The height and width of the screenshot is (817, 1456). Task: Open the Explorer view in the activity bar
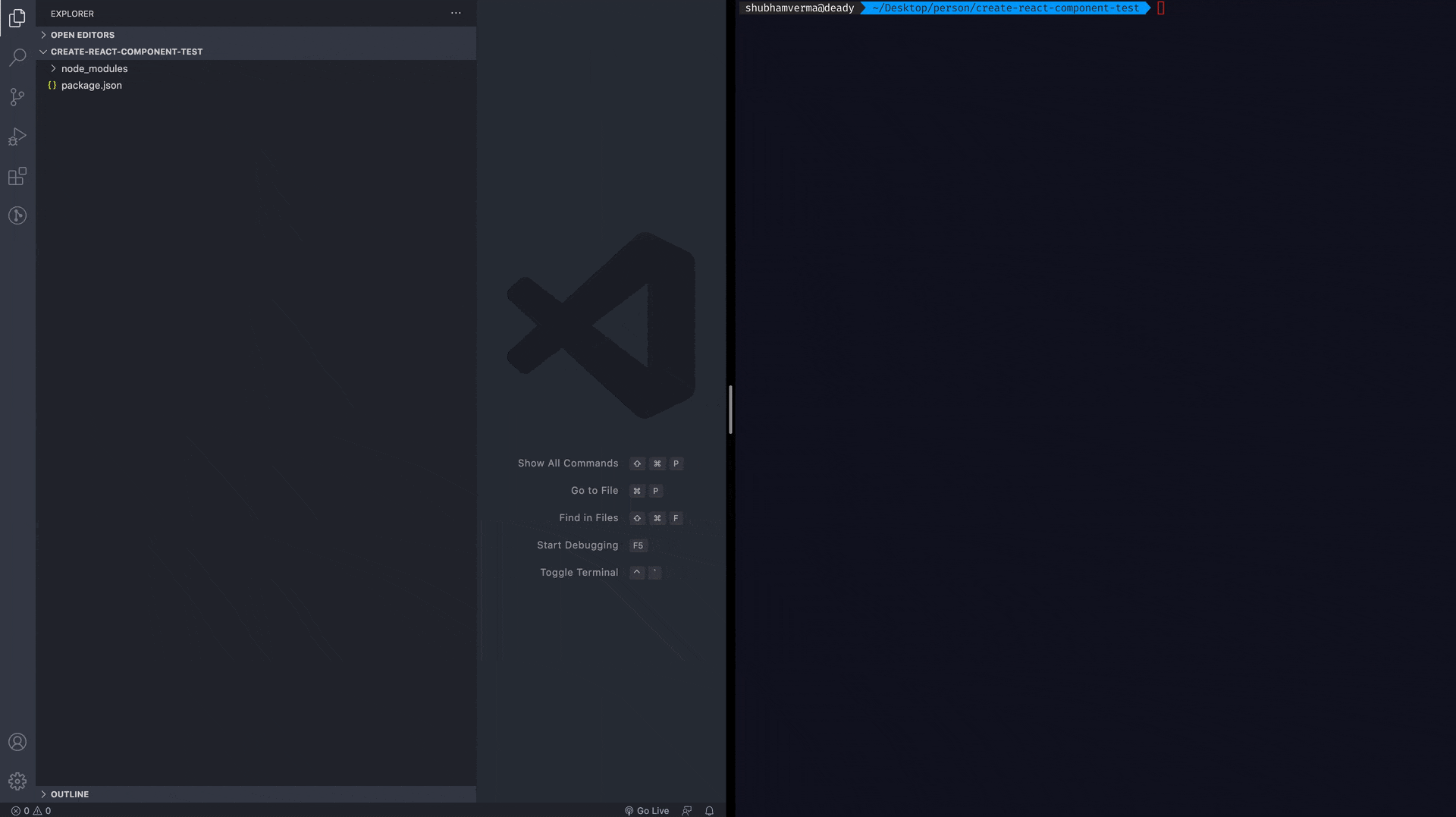17,17
